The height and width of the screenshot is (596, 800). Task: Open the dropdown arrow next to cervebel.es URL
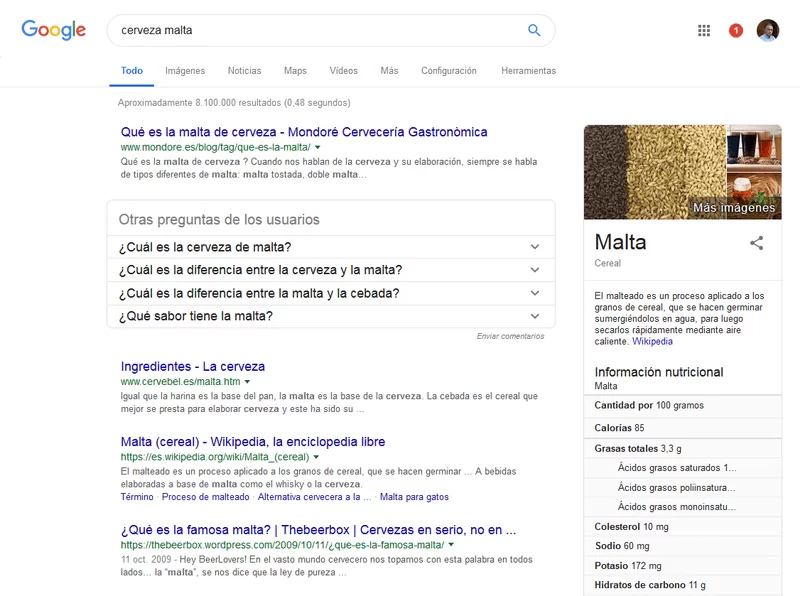(x=247, y=382)
